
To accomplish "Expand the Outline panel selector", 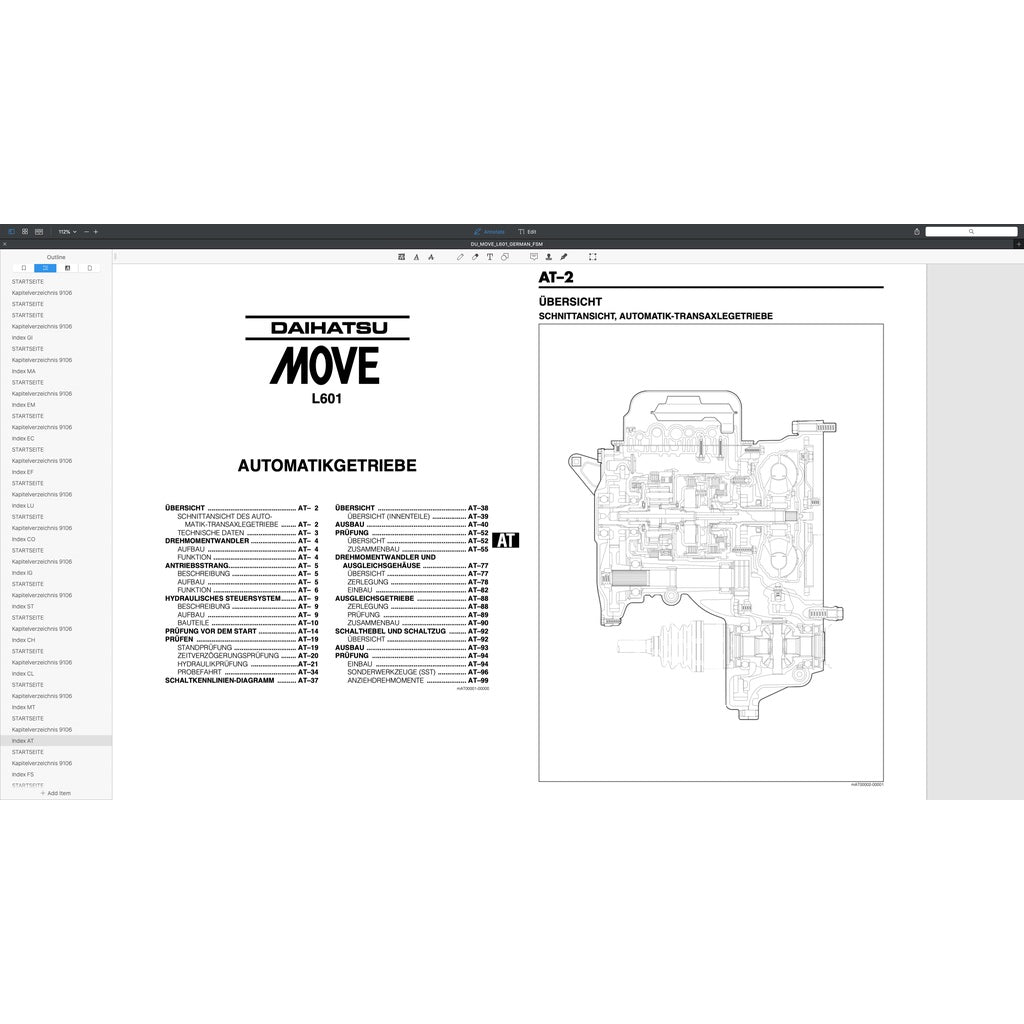I will [57, 257].
